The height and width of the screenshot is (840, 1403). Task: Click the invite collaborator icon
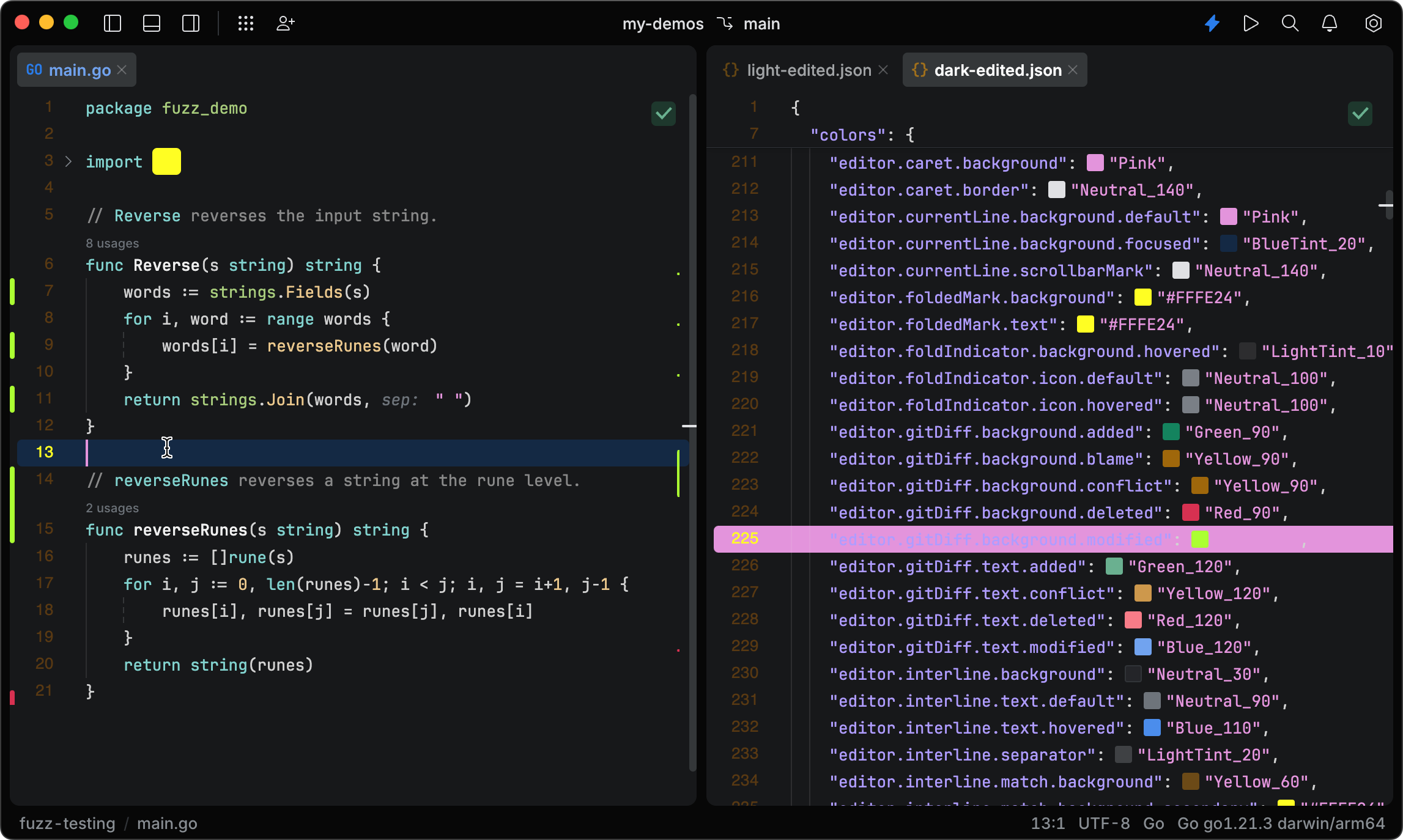(285, 23)
